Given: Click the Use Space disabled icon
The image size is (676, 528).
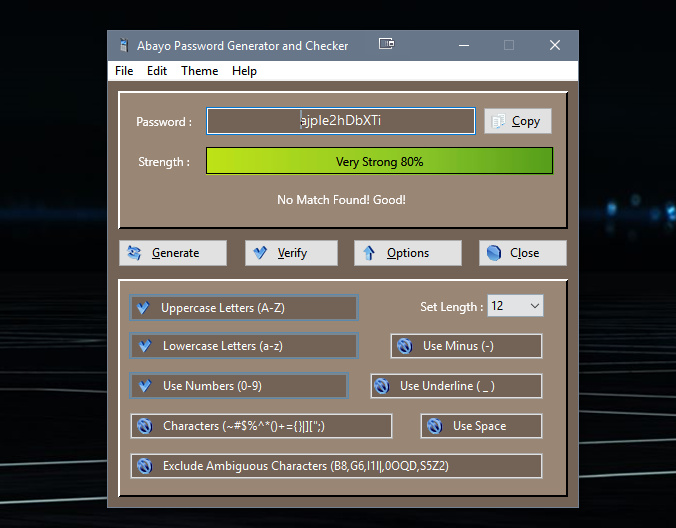Looking at the screenshot, I should pyautogui.click(x=435, y=426).
